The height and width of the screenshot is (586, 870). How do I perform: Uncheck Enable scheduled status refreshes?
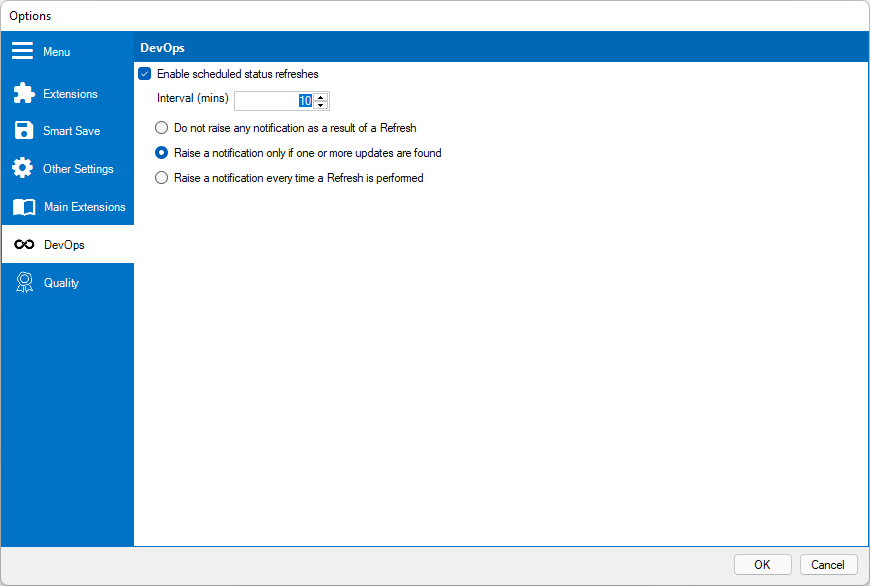145,74
